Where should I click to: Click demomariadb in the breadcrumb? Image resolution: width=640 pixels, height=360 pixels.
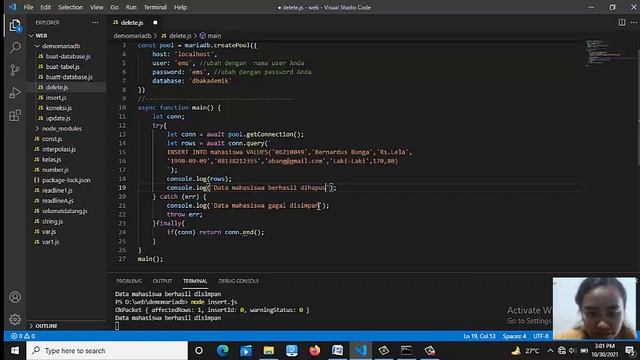[x=132, y=36]
